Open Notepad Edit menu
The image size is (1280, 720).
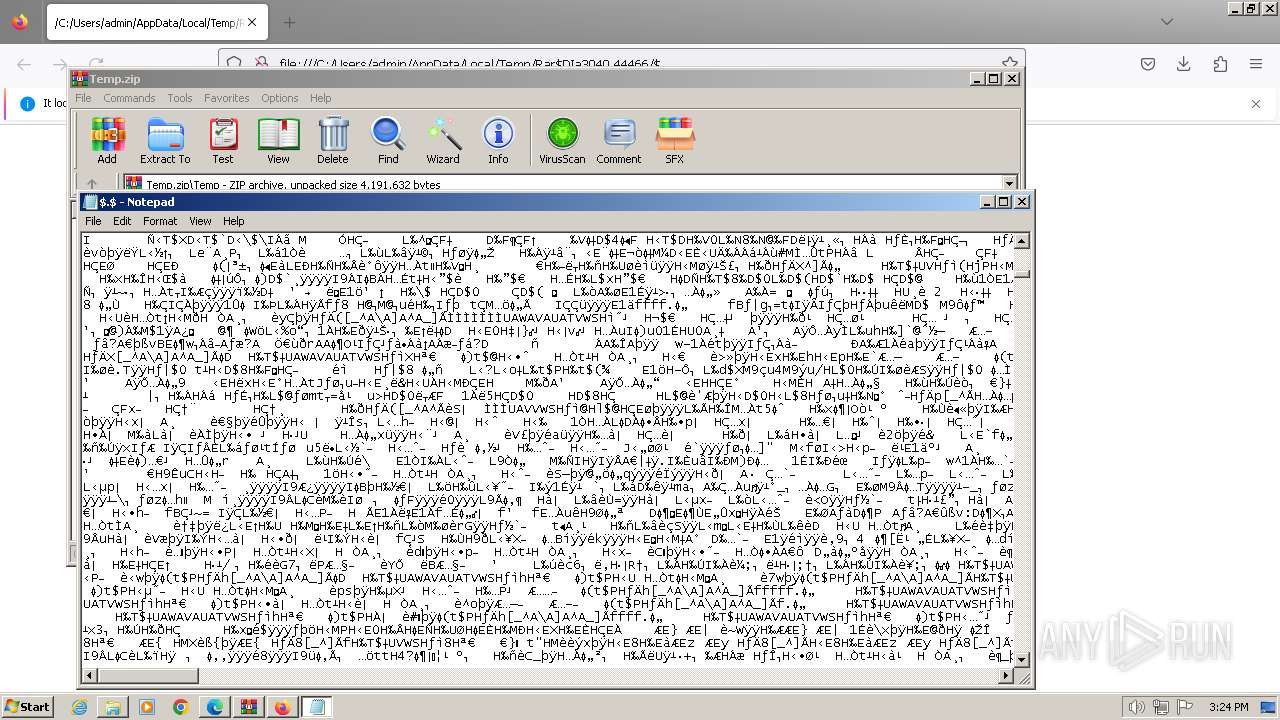122,221
